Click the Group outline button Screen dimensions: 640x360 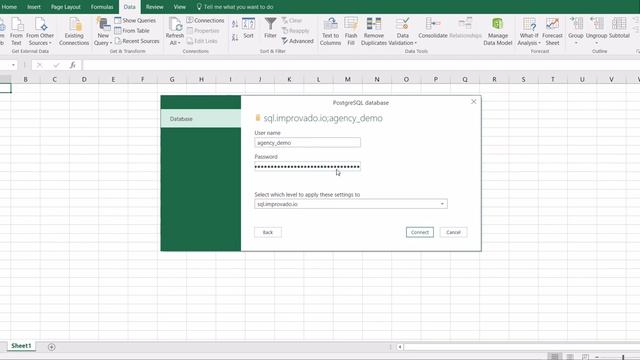[576, 31]
